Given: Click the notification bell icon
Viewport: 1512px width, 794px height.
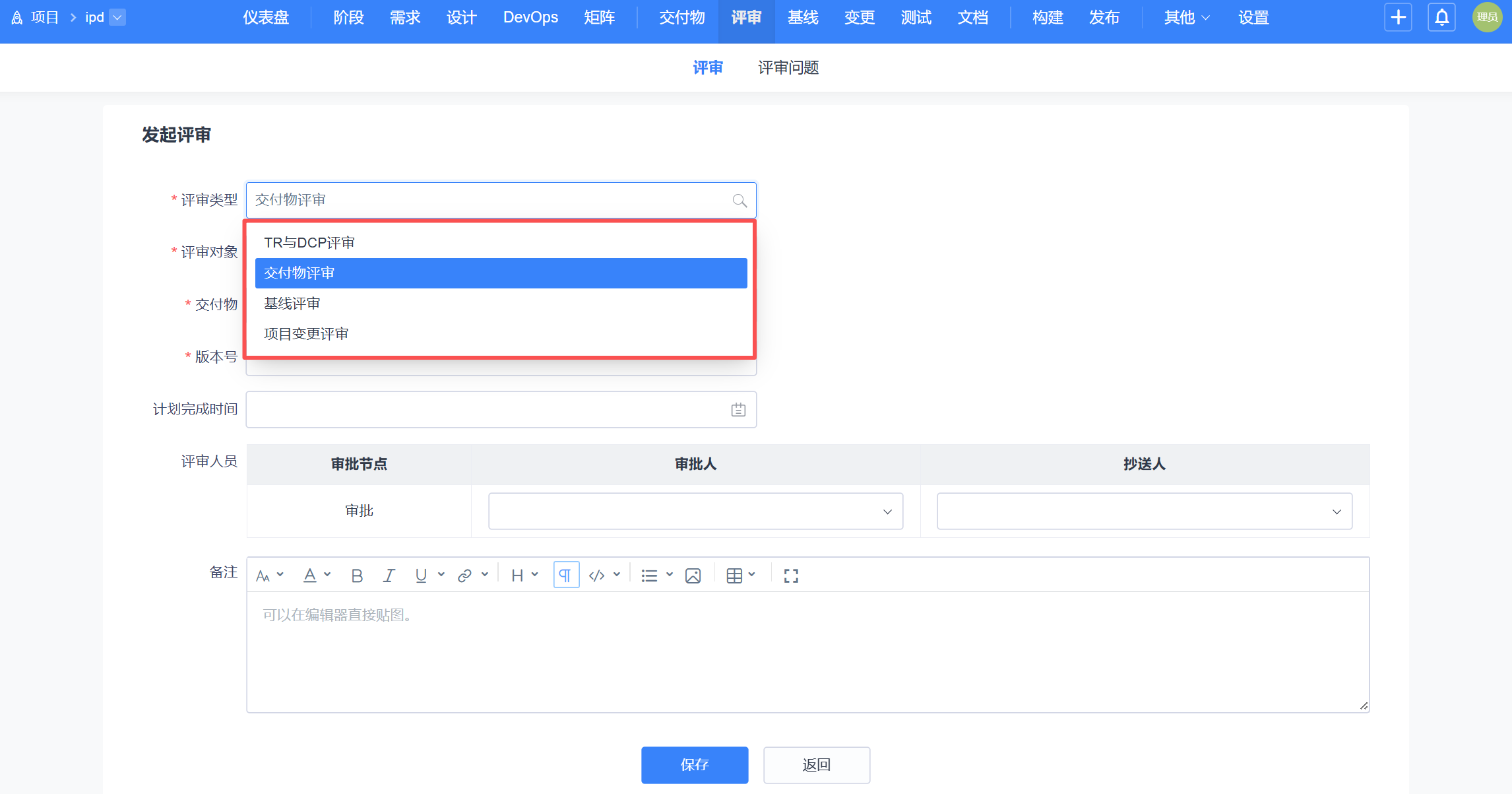Looking at the screenshot, I should (x=1441, y=17).
